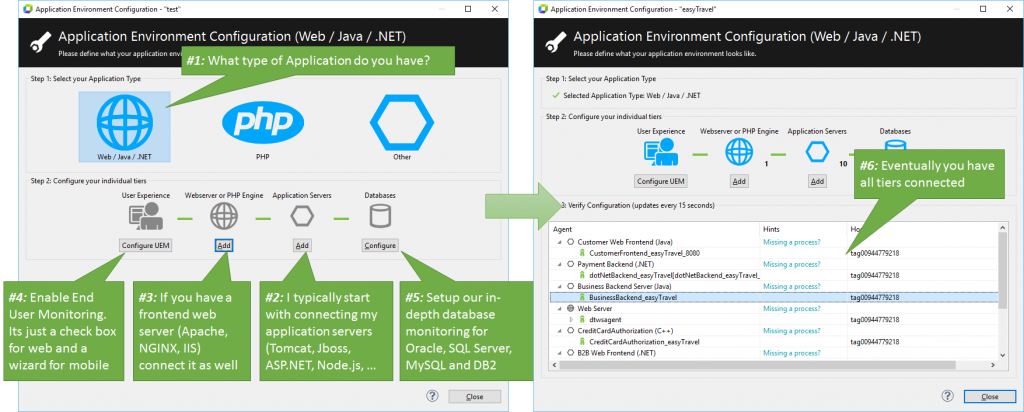The width and height of the screenshot is (1024, 412).
Task: Expand the dtwsagent node
Action: (x=571, y=319)
